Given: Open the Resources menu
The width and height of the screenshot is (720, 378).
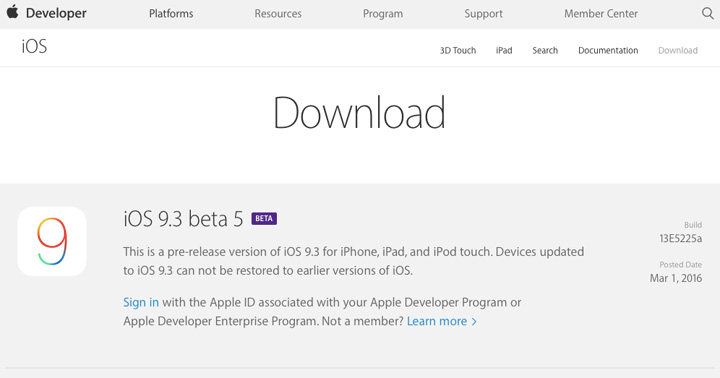Looking at the screenshot, I should (x=278, y=14).
